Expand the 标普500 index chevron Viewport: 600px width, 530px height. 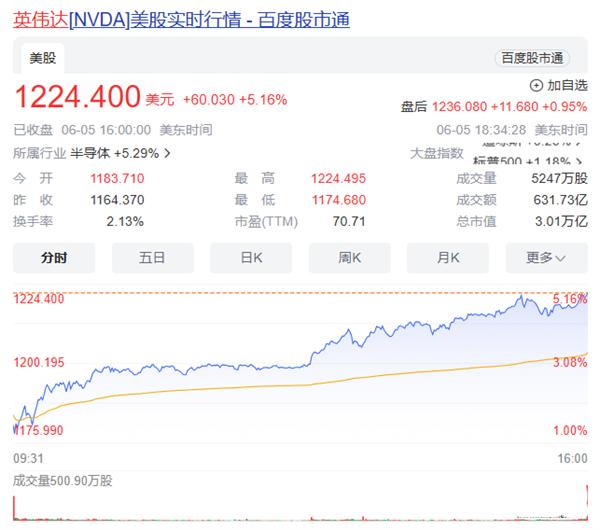(579, 161)
